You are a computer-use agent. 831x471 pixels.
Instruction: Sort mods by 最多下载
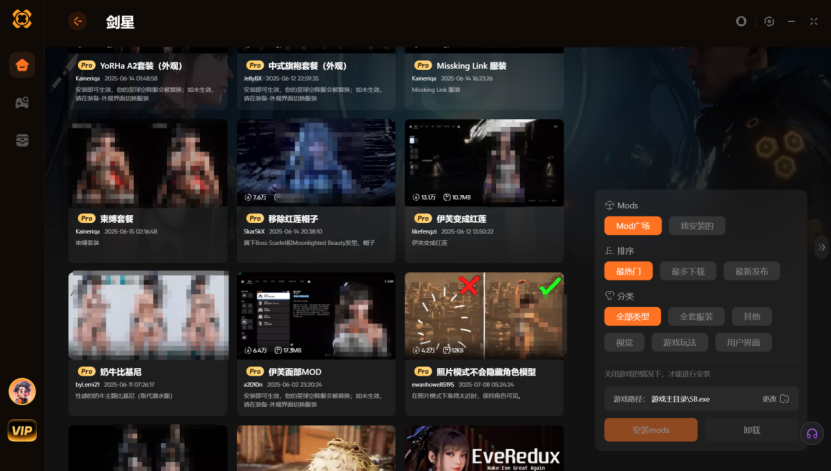click(x=688, y=271)
